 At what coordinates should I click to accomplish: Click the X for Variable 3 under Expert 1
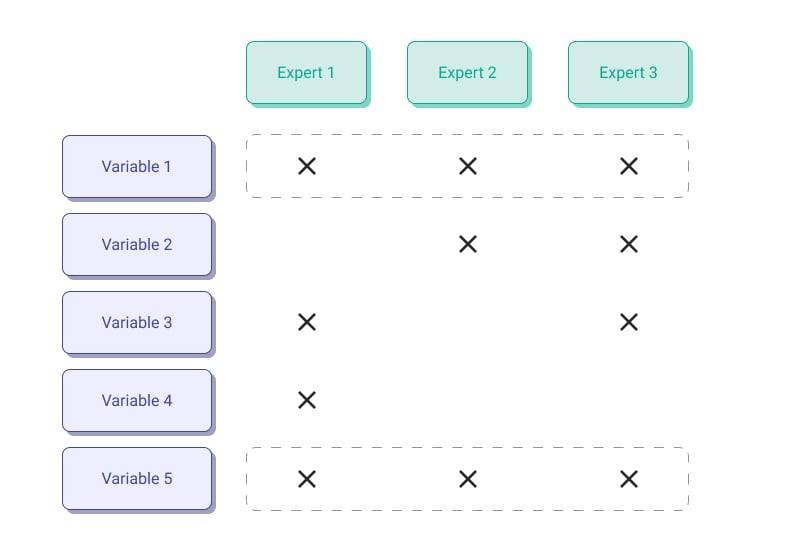point(307,322)
